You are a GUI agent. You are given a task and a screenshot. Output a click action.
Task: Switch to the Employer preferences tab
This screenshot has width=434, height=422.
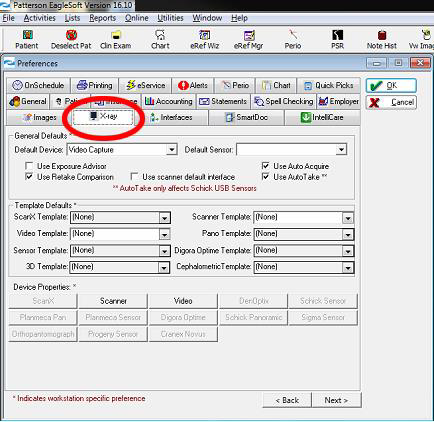pos(339,101)
